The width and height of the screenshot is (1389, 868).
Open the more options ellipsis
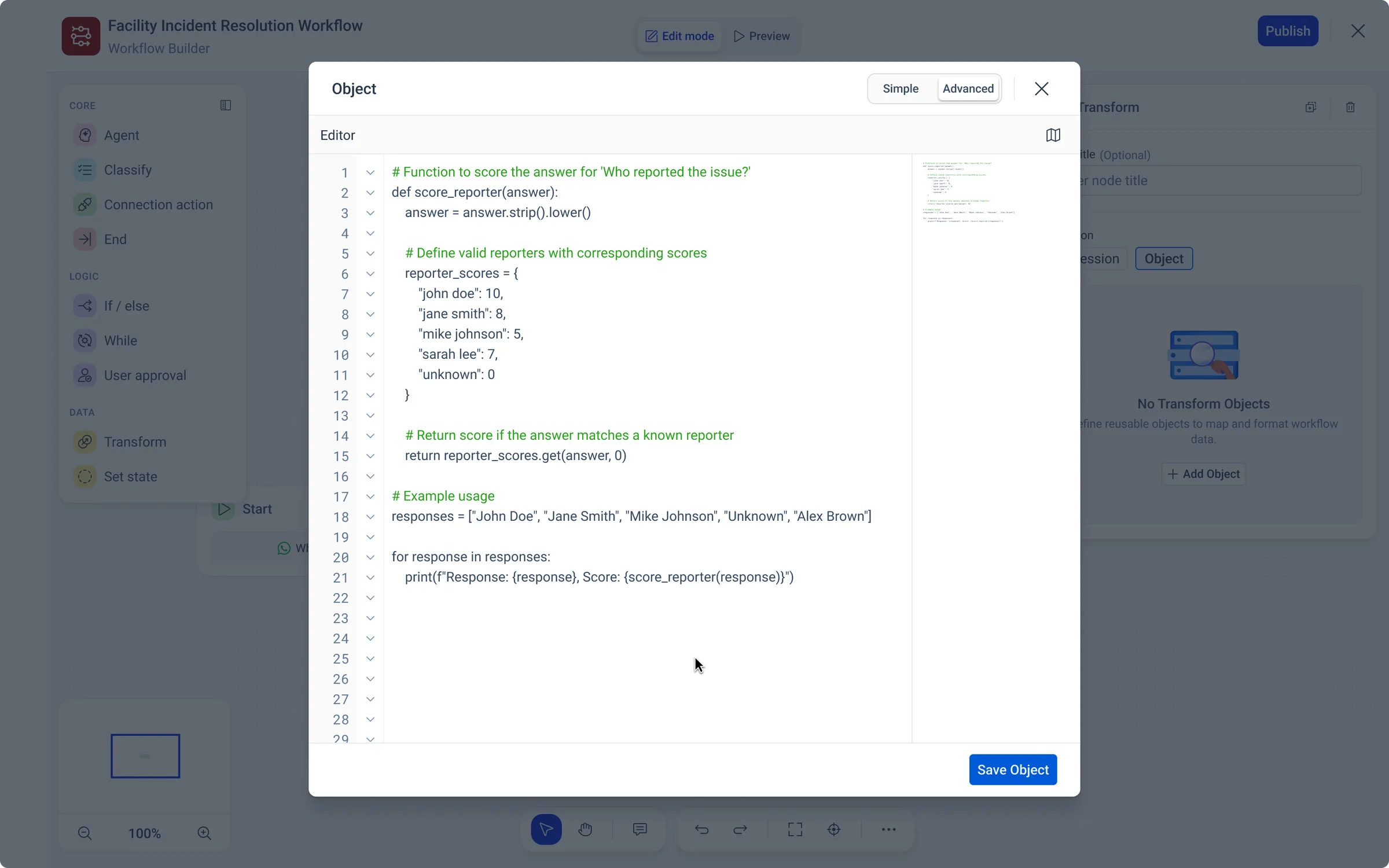click(888, 829)
